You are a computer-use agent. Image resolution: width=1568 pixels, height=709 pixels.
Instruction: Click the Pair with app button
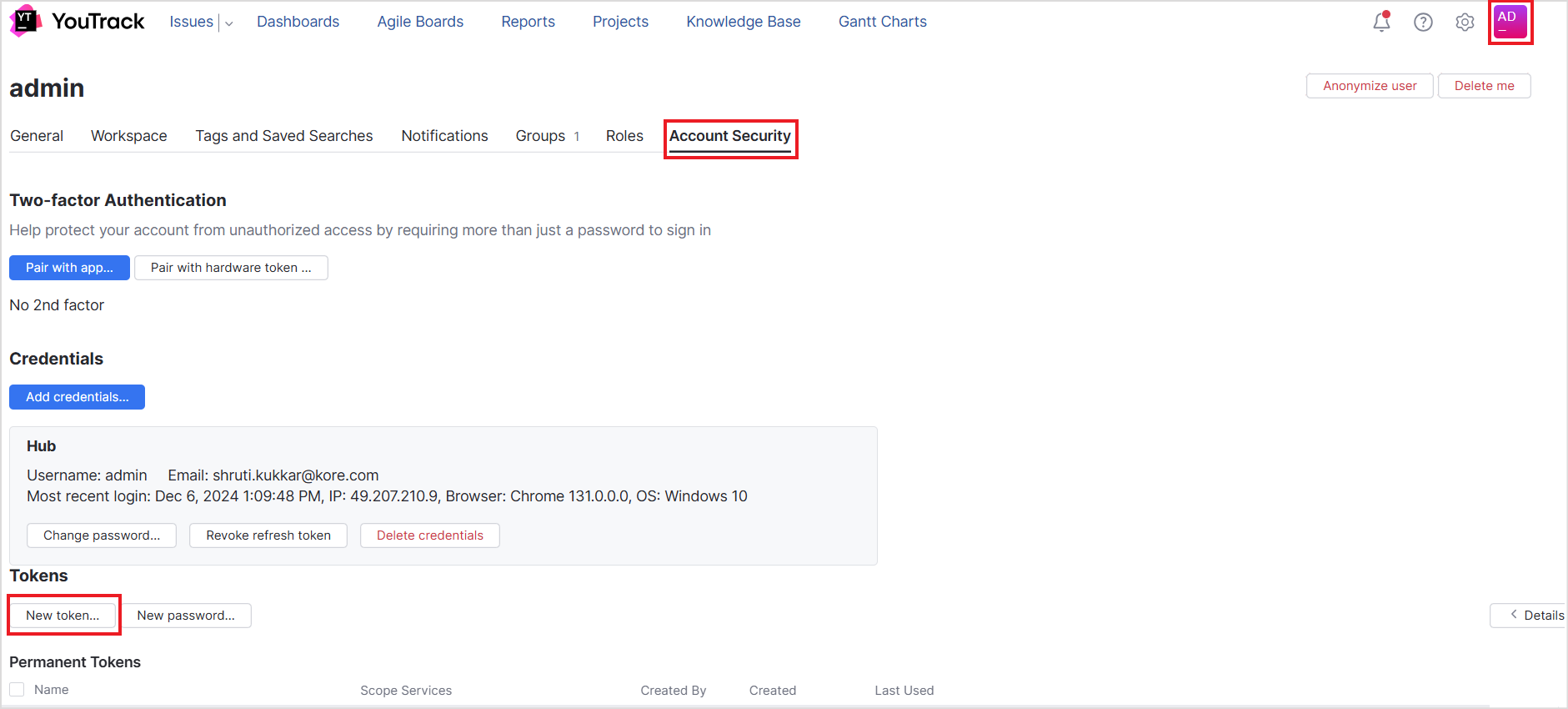pyautogui.click(x=69, y=268)
